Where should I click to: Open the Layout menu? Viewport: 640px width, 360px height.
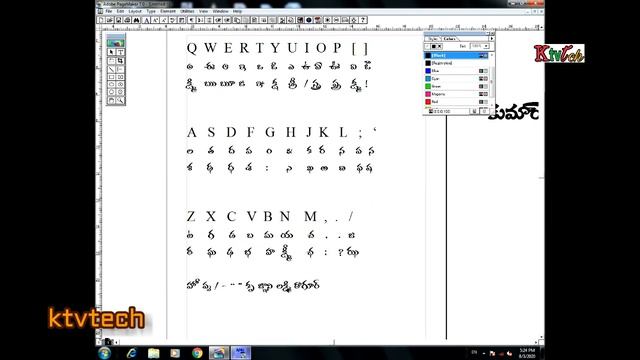(135, 11)
